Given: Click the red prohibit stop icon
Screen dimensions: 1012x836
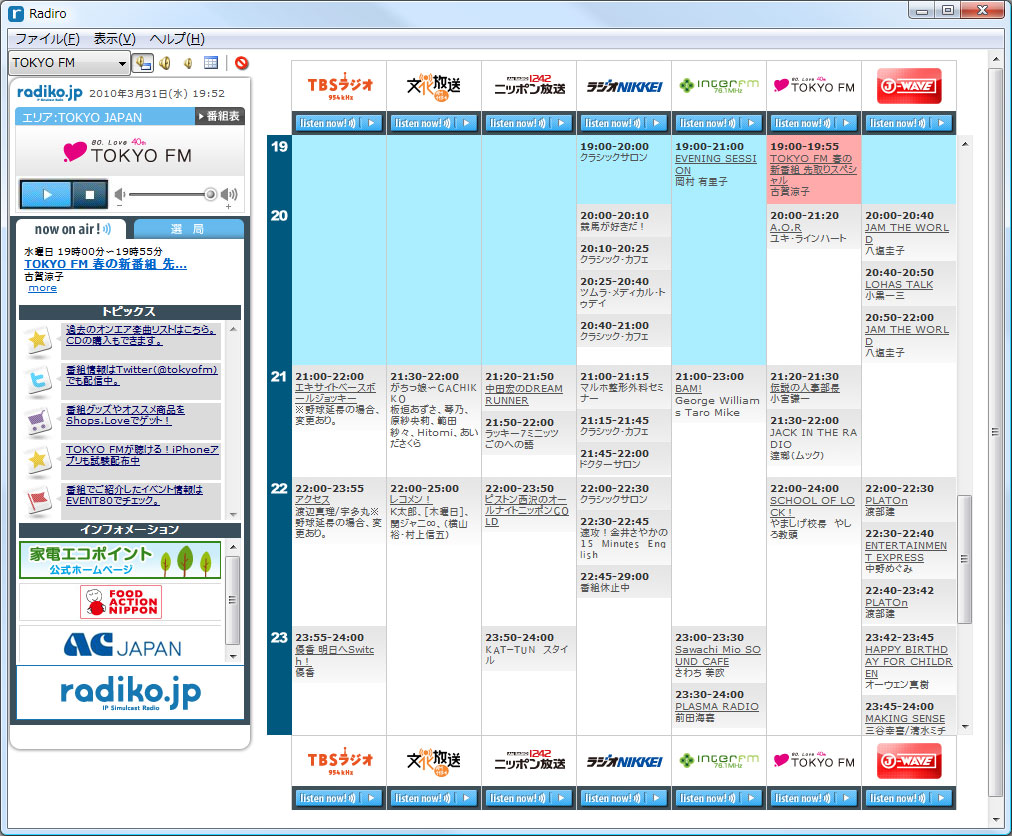Looking at the screenshot, I should click(x=241, y=62).
